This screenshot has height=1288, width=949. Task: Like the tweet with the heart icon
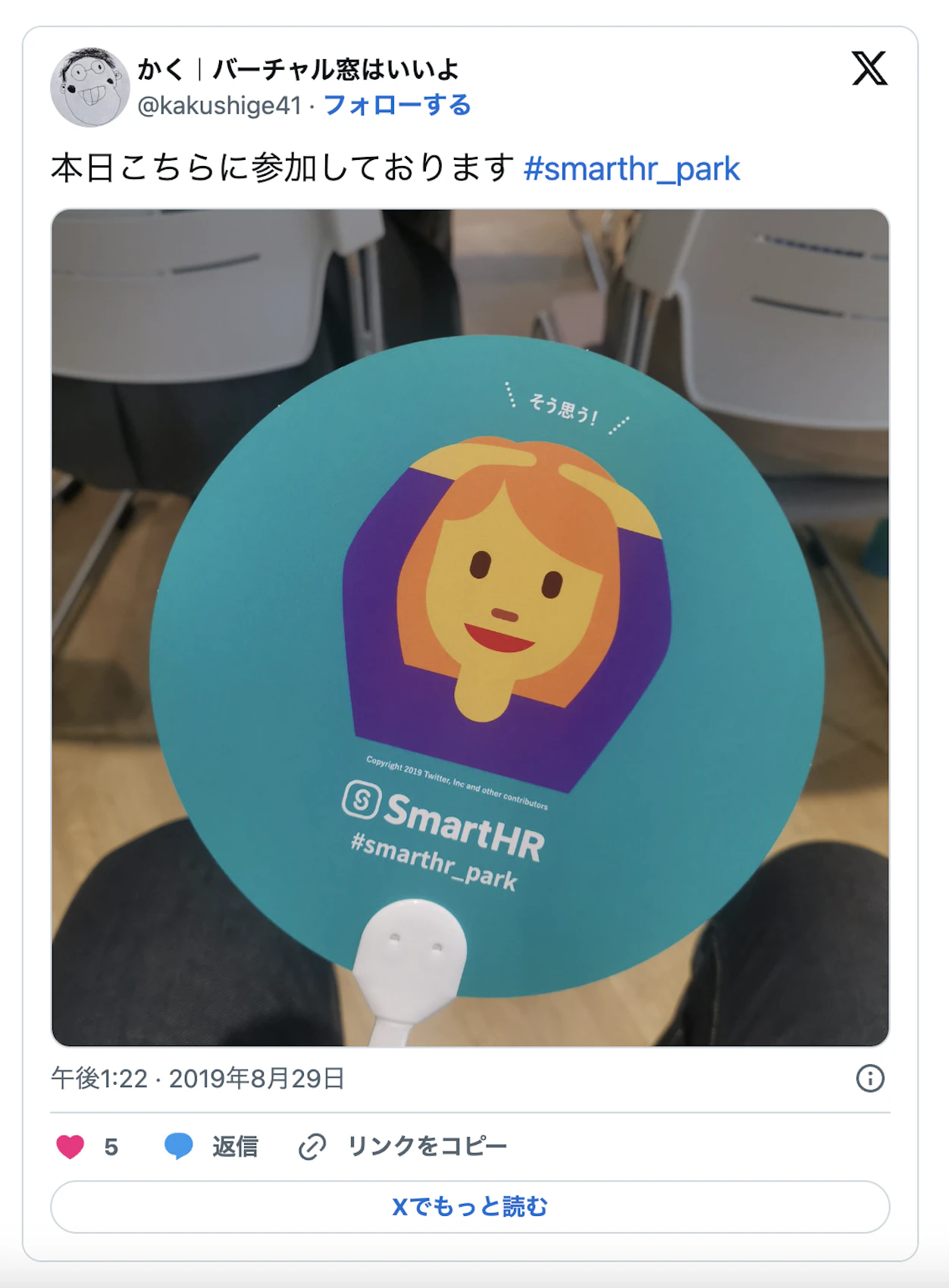coord(70,1146)
